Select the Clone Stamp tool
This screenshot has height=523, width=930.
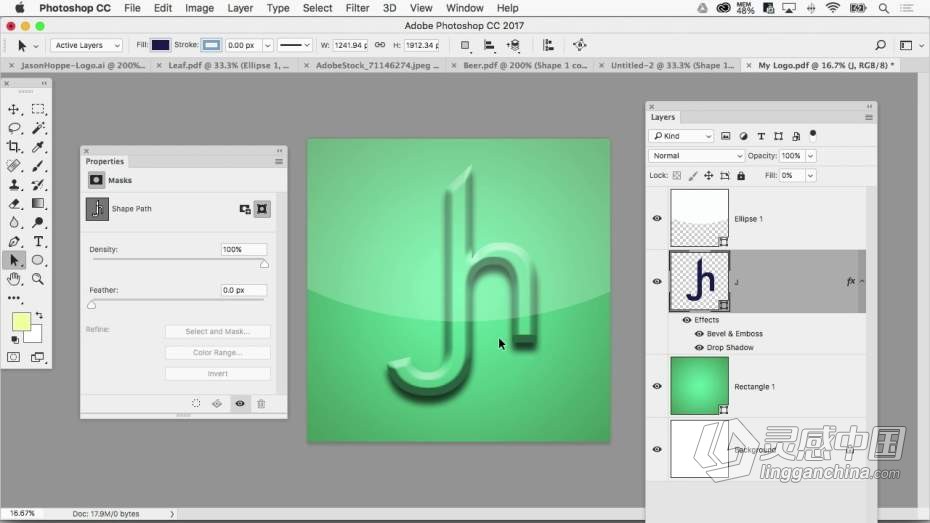click(14, 185)
